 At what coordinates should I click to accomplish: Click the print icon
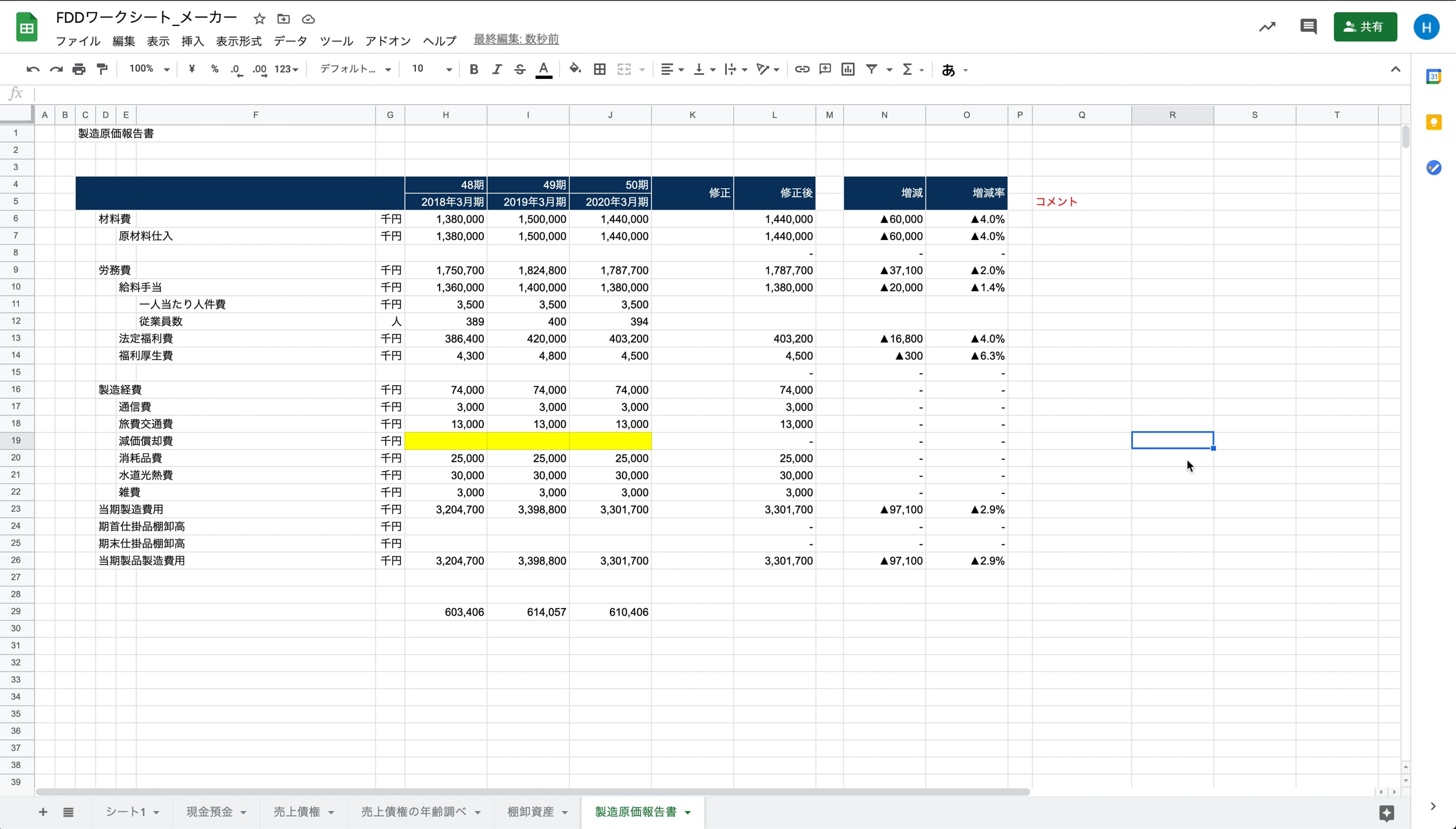pyautogui.click(x=79, y=69)
